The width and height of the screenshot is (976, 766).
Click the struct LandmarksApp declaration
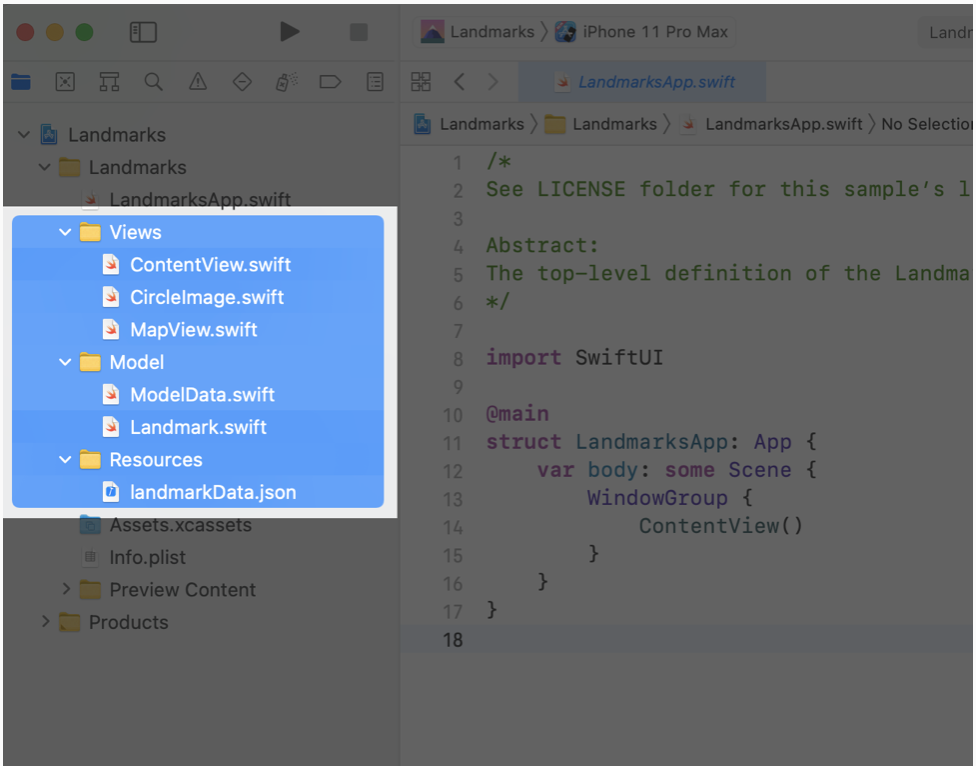[650, 442]
